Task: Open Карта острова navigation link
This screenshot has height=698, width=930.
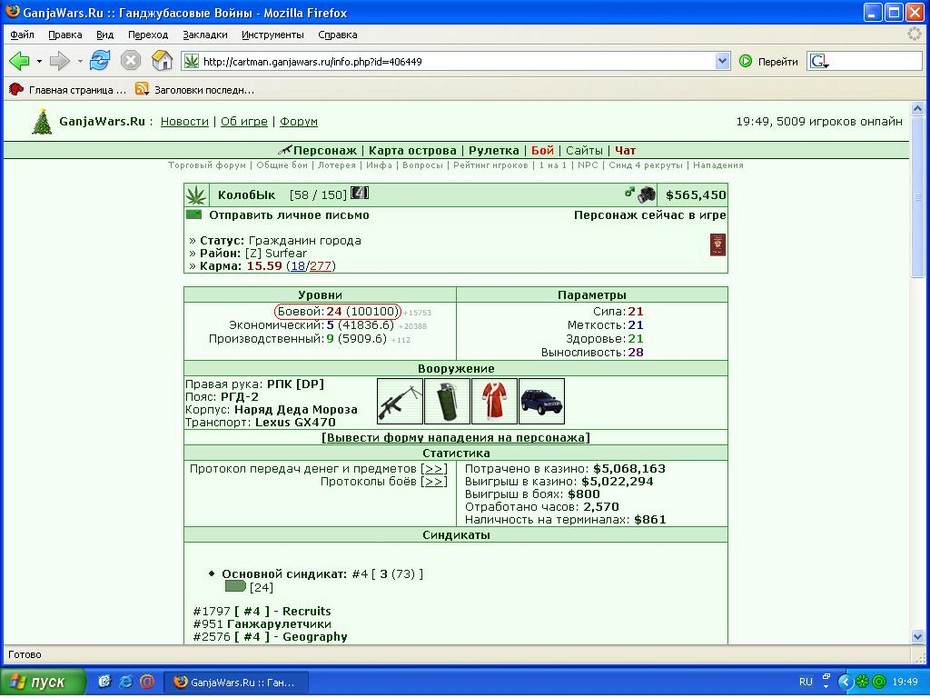Action: (x=412, y=150)
